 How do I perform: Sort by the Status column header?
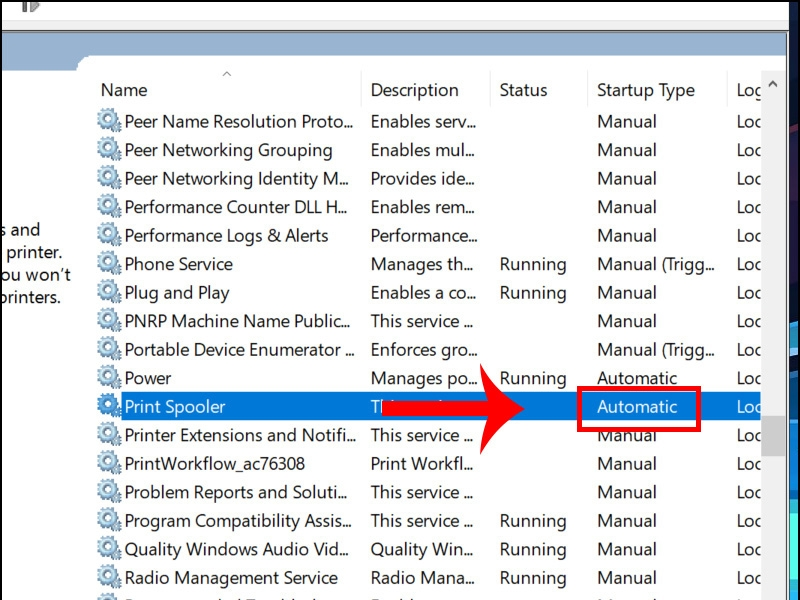click(523, 90)
